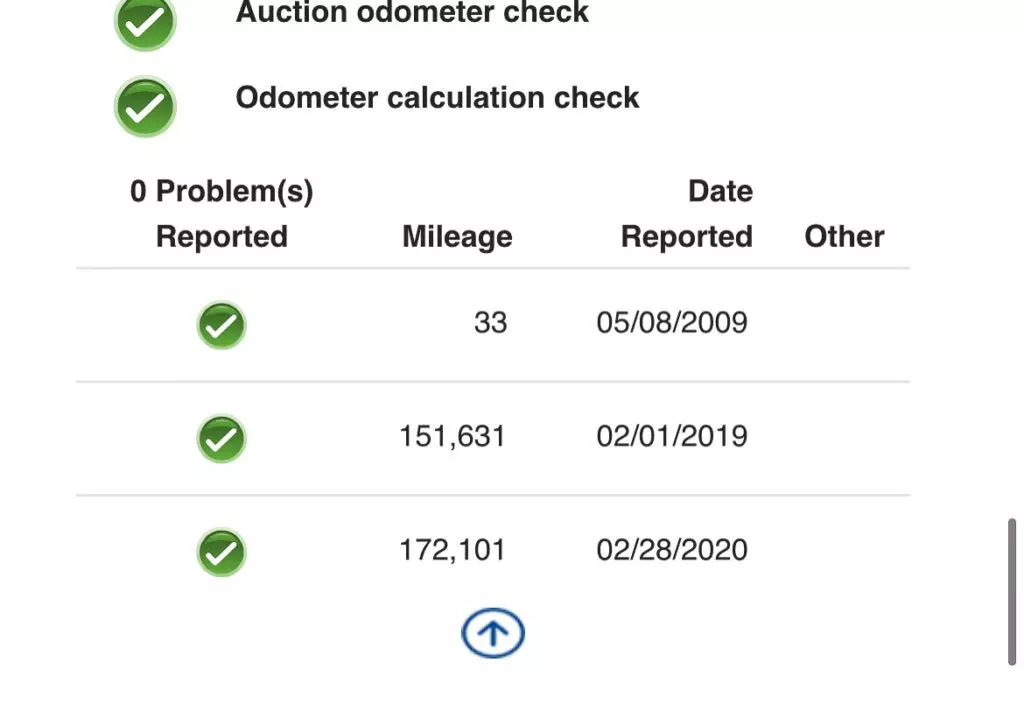The image size is (1024, 704).
Task: Select the Auction odometer check label
Action: 412,12
